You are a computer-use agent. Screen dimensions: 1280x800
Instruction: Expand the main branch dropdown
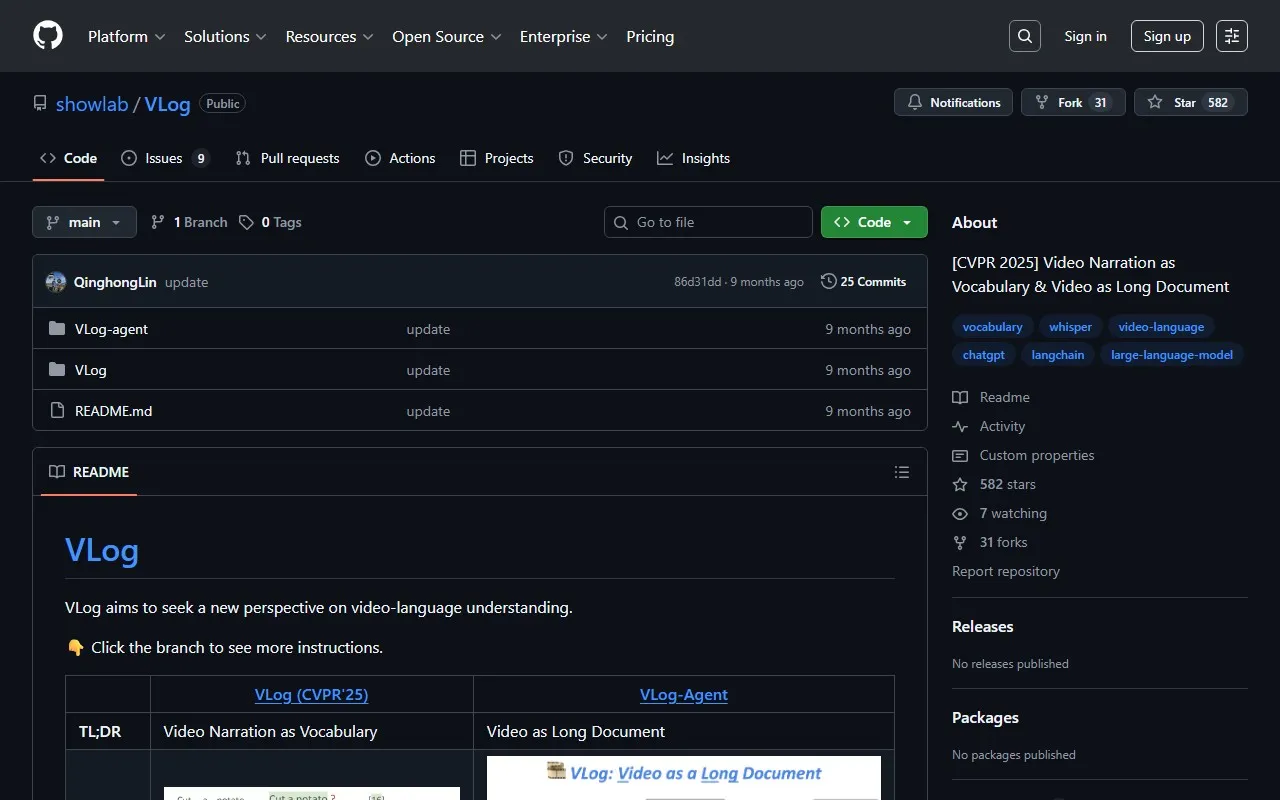[x=84, y=222]
